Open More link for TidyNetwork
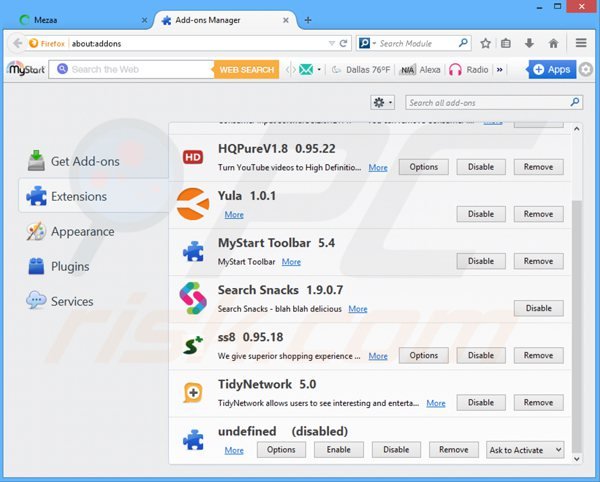This screenshot has width=600, height=482. coord(436,403)
